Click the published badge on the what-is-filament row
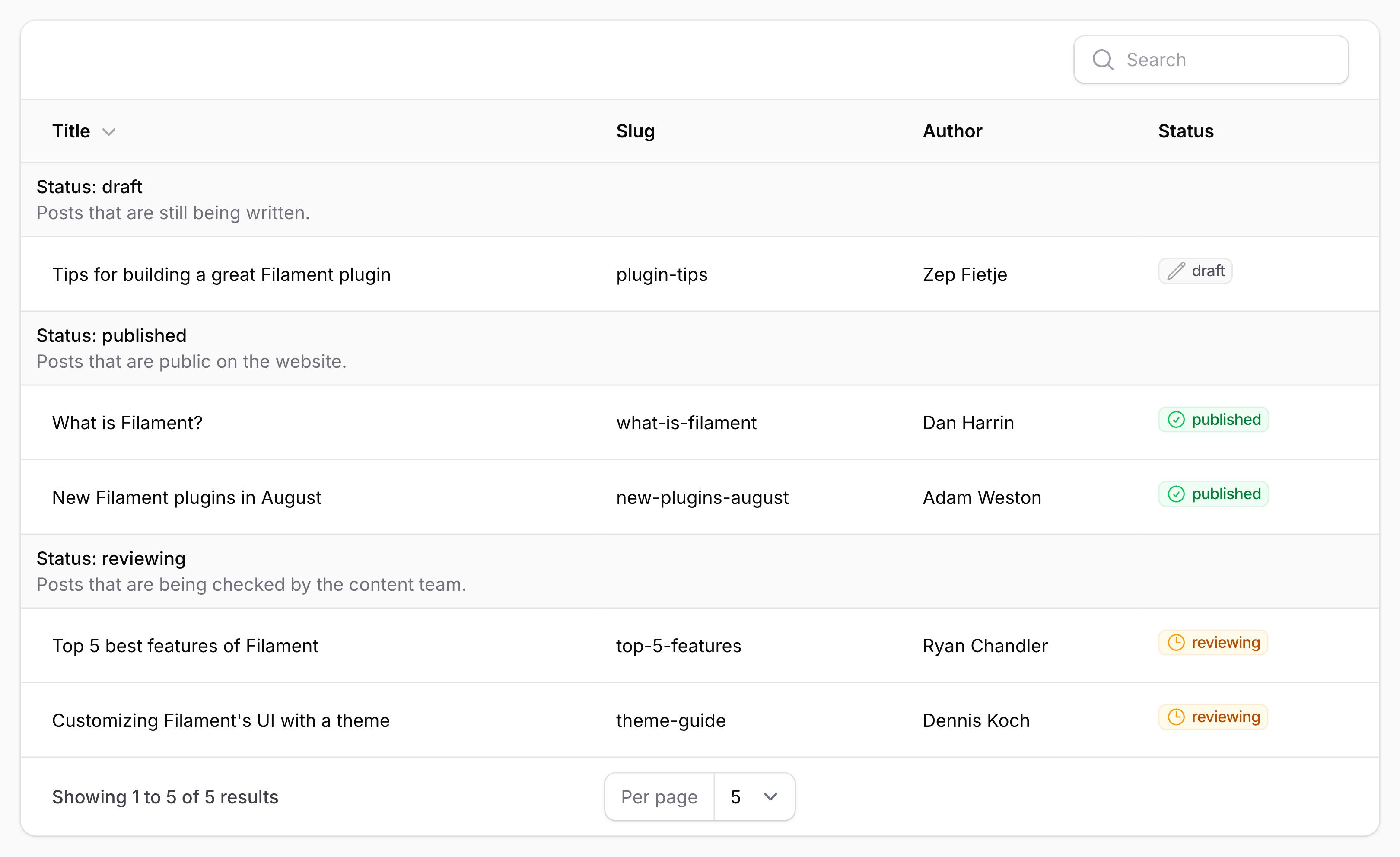The height and width of the screenshot is (857, 1400). 1214,420
